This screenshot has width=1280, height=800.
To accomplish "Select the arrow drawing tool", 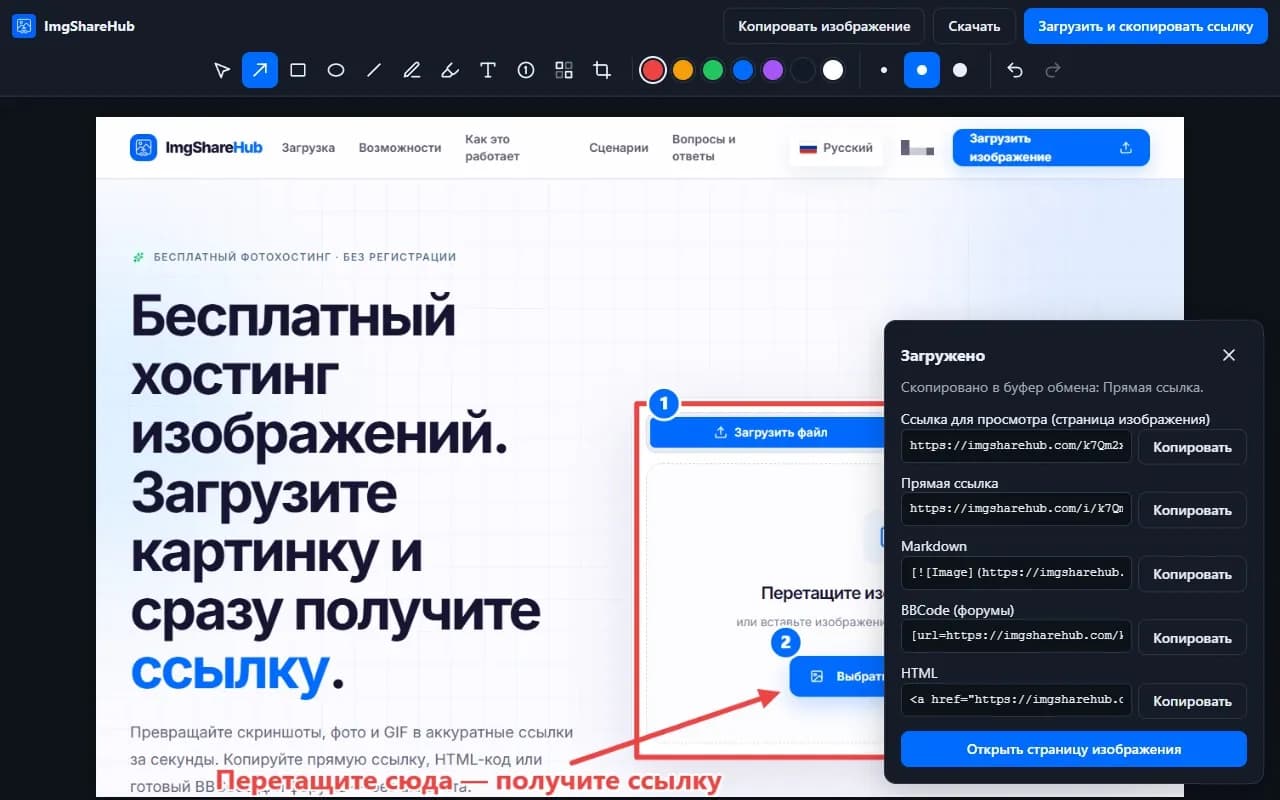I will [x=260, y=70].
